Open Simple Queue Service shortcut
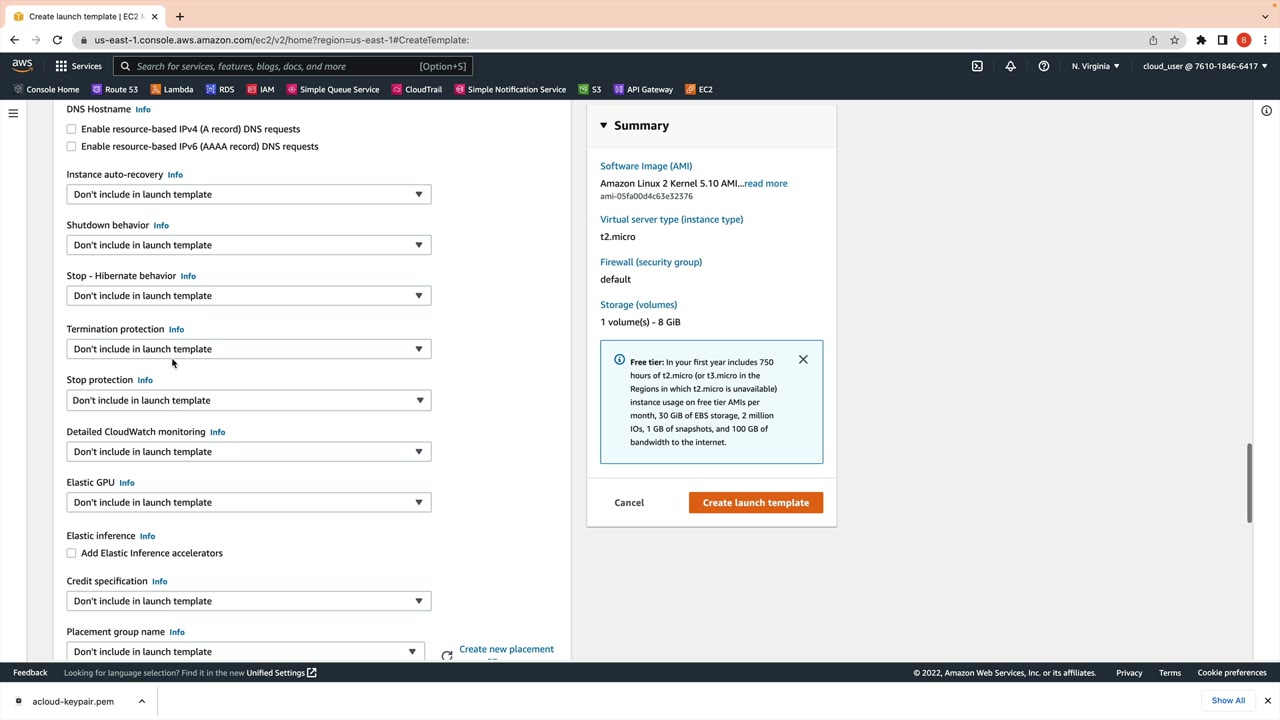The image size is (1280, 720). tap(333, 89)
